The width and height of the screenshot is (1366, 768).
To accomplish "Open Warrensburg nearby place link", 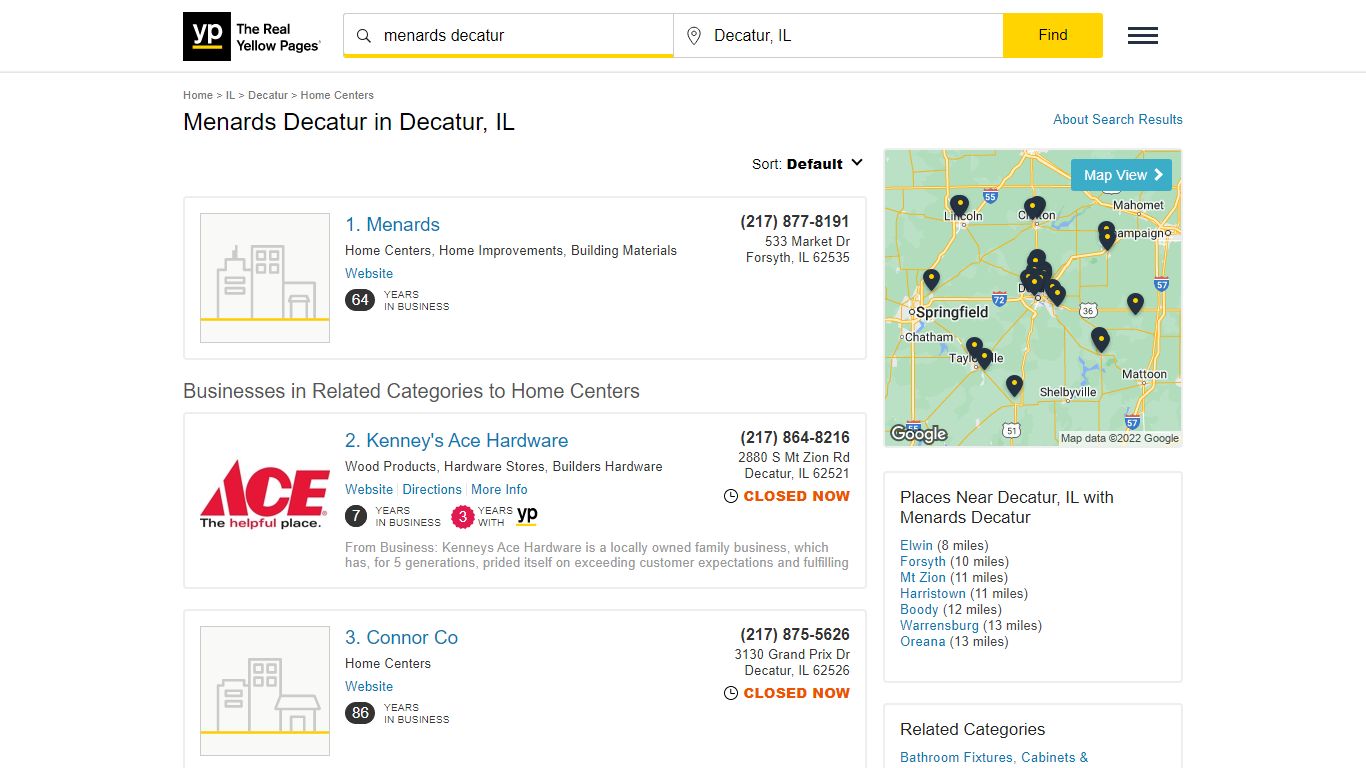I will coord(939,625).
